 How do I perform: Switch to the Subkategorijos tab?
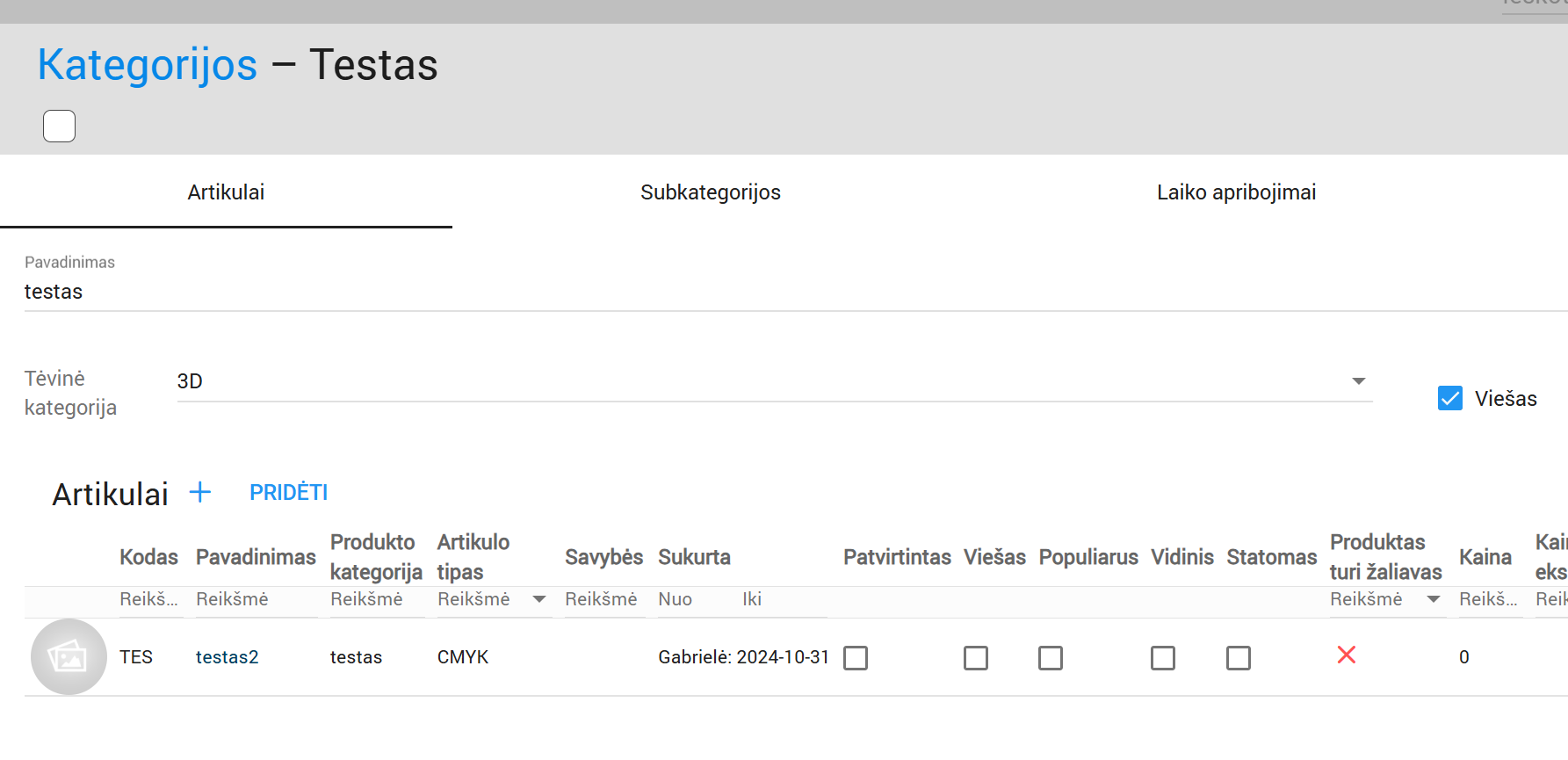(x=710, y=192)
